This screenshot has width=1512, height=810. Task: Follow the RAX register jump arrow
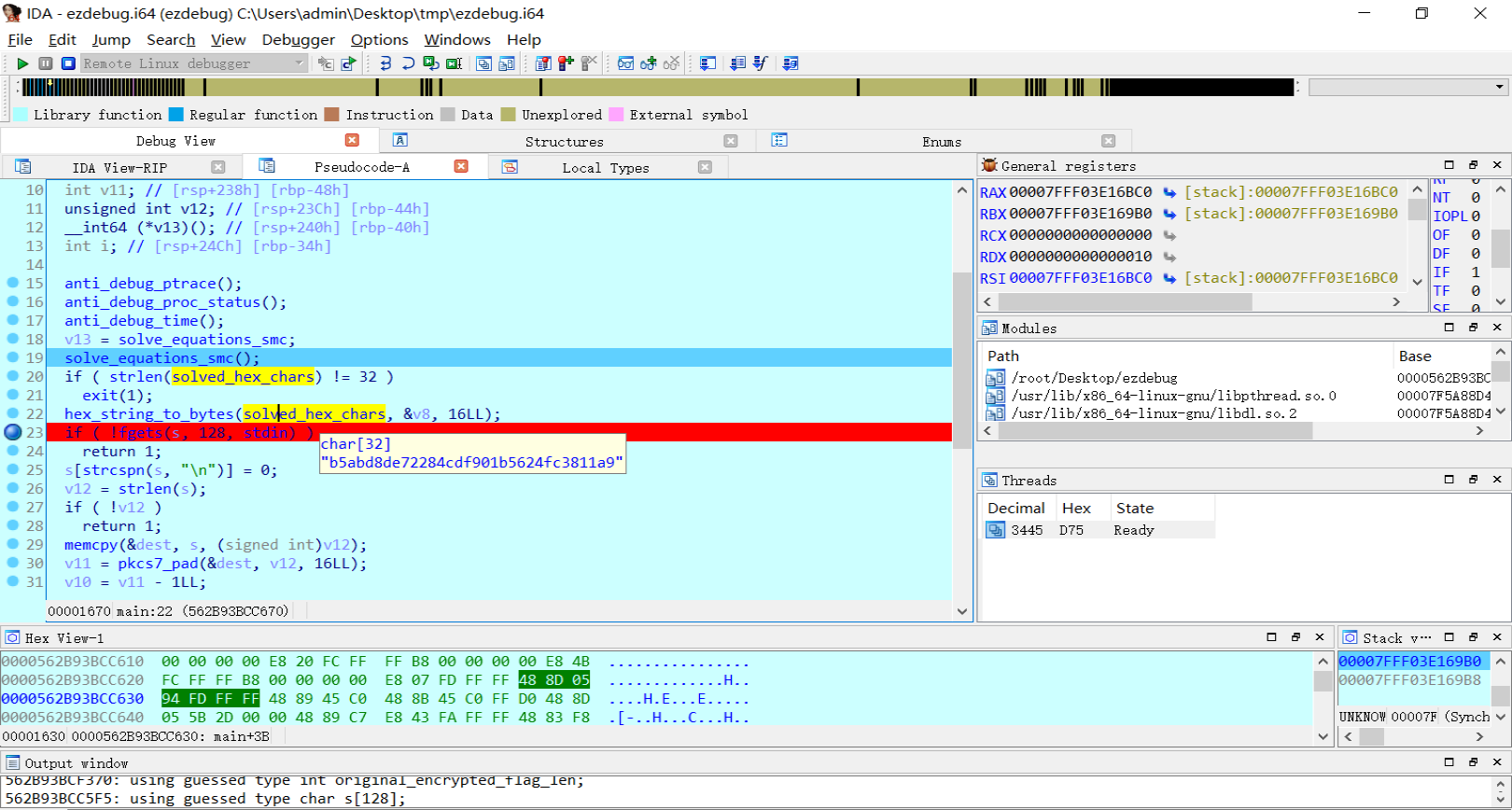point(1169,192)
